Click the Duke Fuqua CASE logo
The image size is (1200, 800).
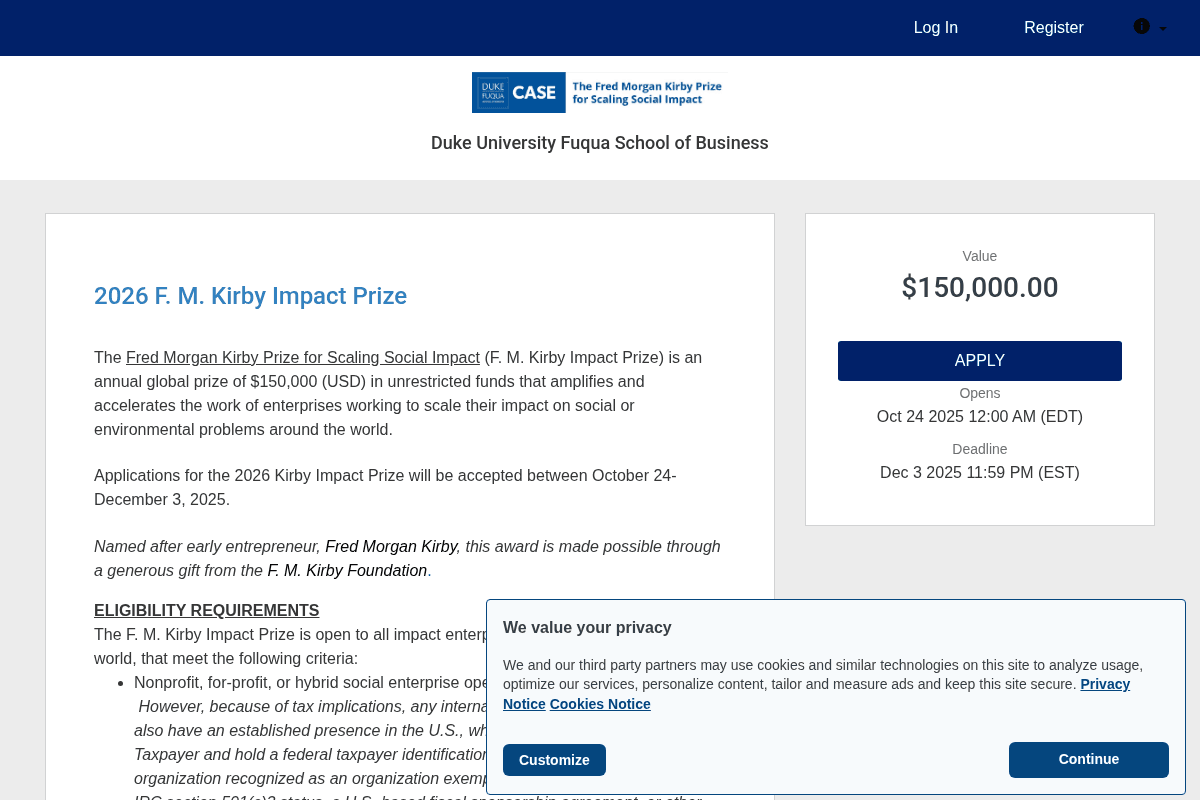[x=596, y=92]
